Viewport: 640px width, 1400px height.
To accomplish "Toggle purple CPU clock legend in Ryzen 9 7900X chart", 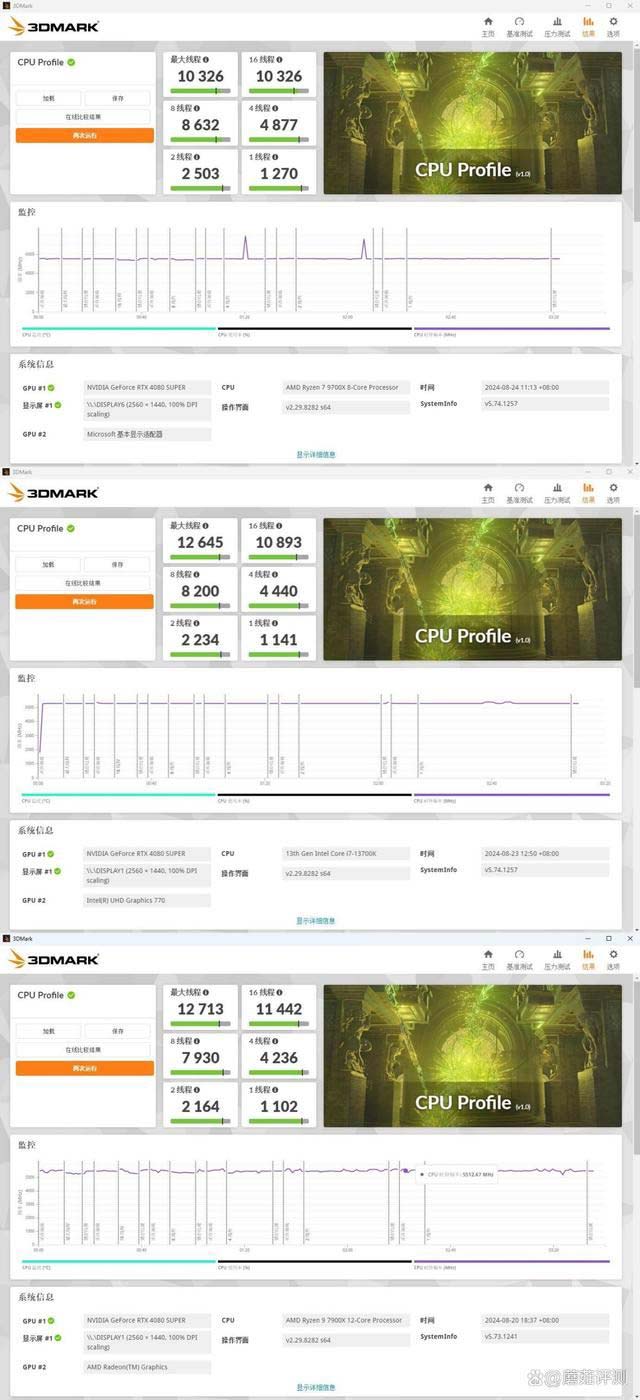I will [x=511, y=1262].
